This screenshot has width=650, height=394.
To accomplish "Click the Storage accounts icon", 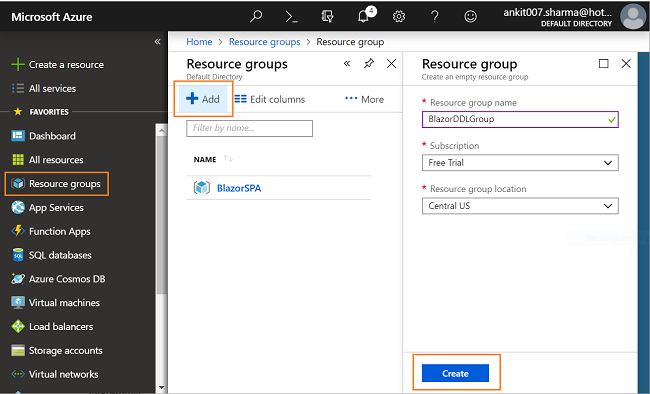I will tap(18, 350).
